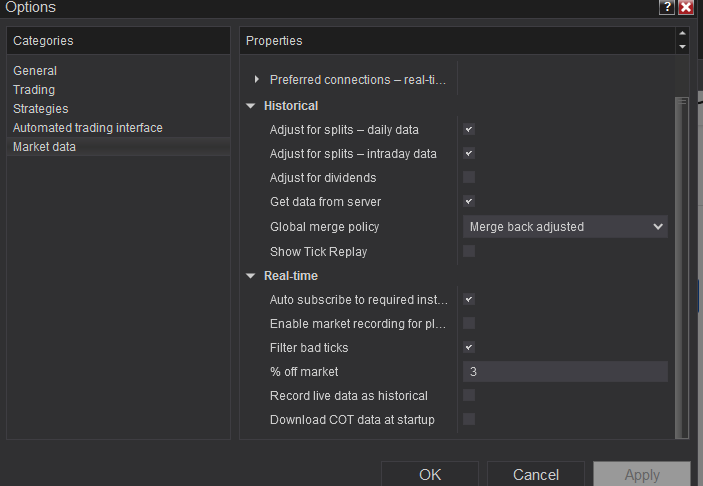The width and height of the screenshot is (703, 486).
Task: Enable Adjust for dividends checkbox
Action: point(469,177)
